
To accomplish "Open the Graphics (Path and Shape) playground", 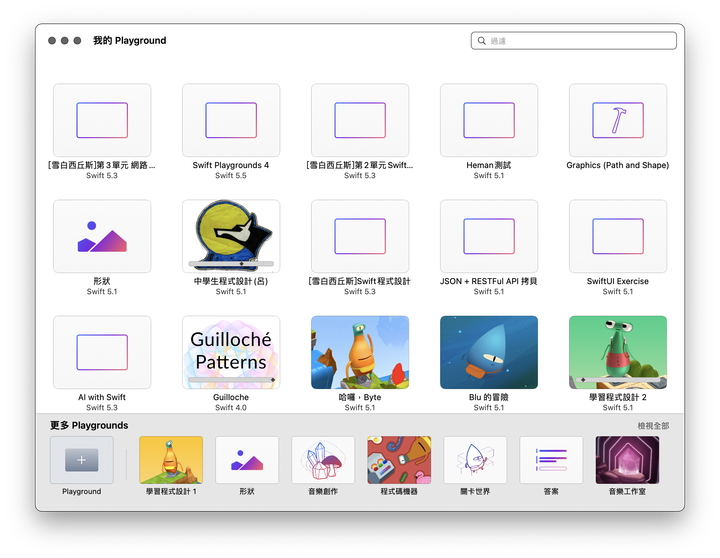I will (617, 121).
